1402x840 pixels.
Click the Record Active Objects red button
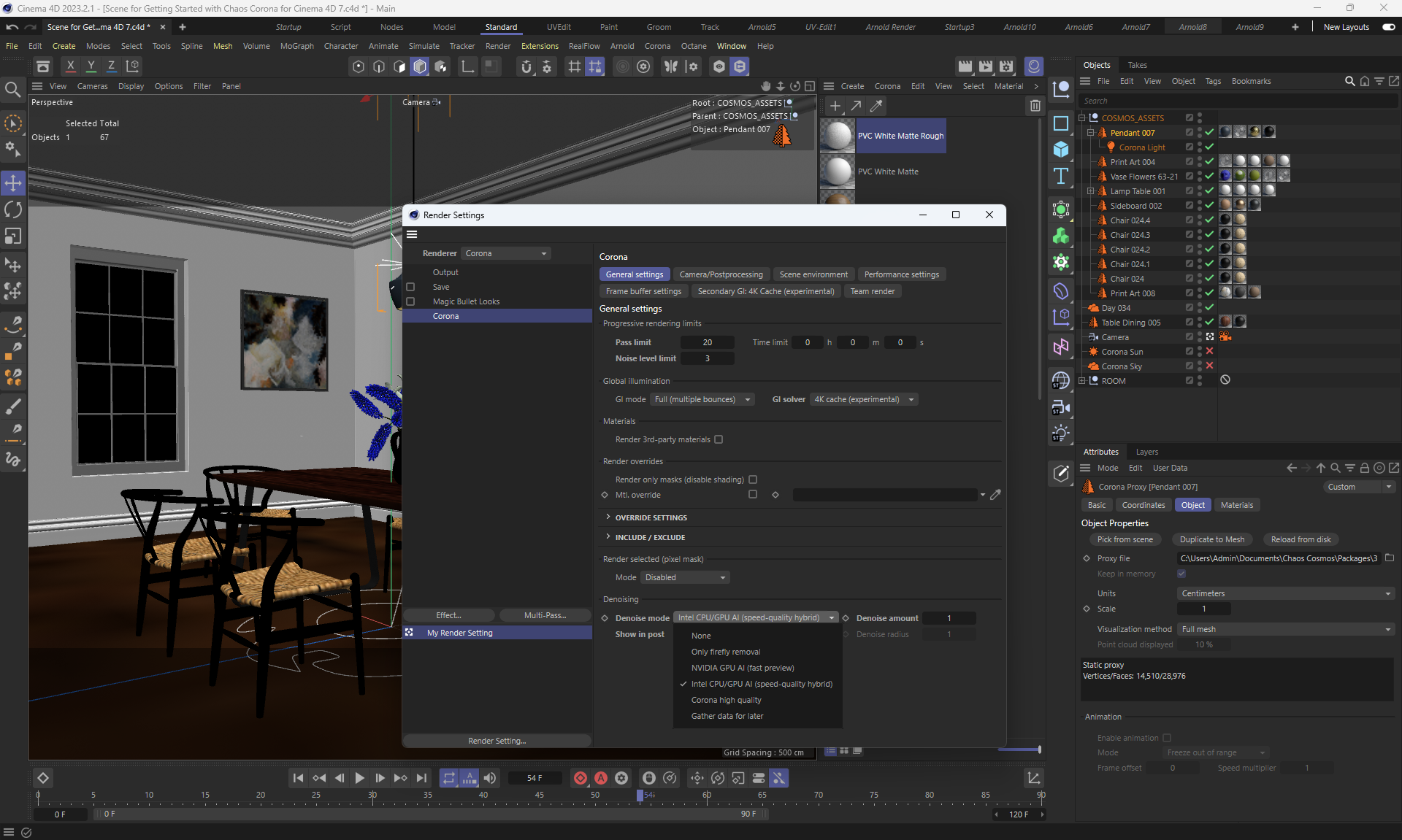(x=581, y=778)
